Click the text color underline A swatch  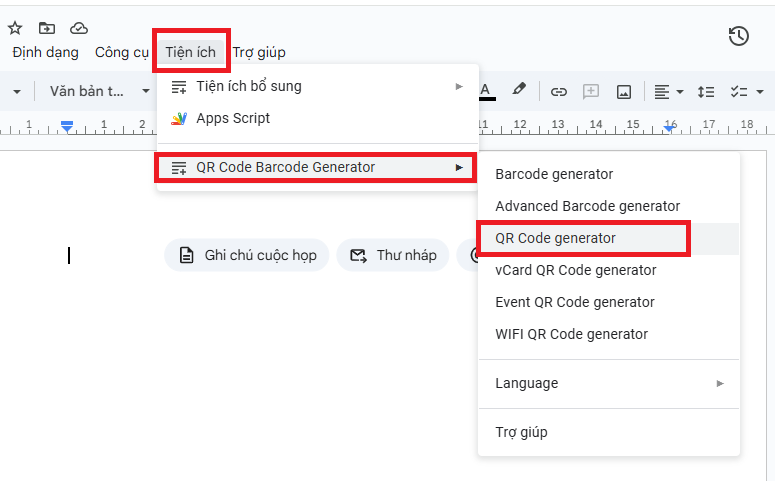pyautogui.click(x=486, y=91)
